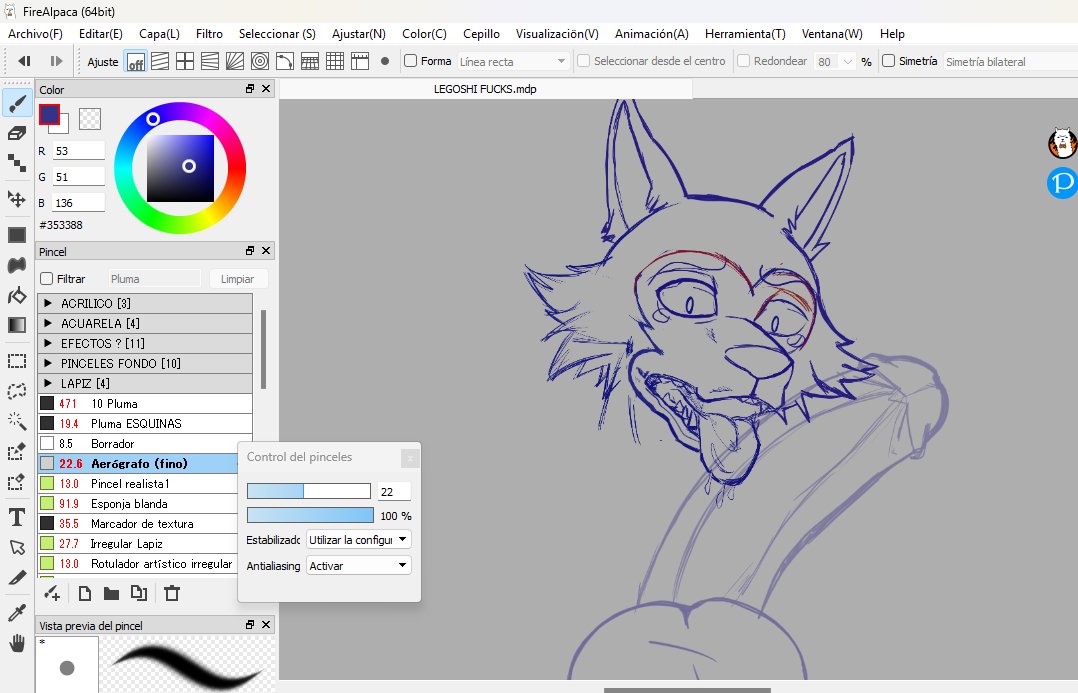Open the Seleccionar (S) menu
The height and width of the screenshot is (693, 1078).
coord(277,34)
